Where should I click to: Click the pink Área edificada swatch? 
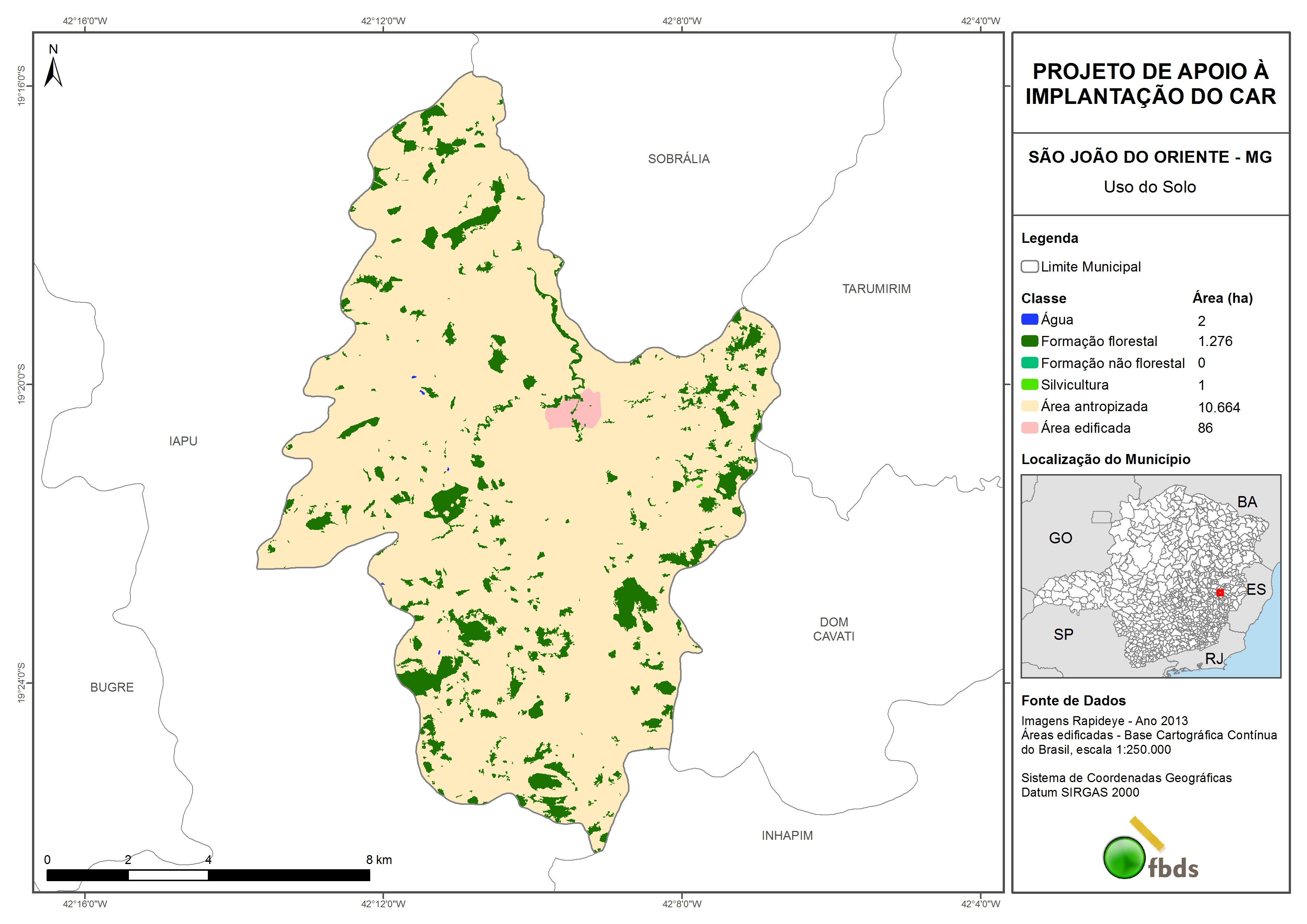1029,428
